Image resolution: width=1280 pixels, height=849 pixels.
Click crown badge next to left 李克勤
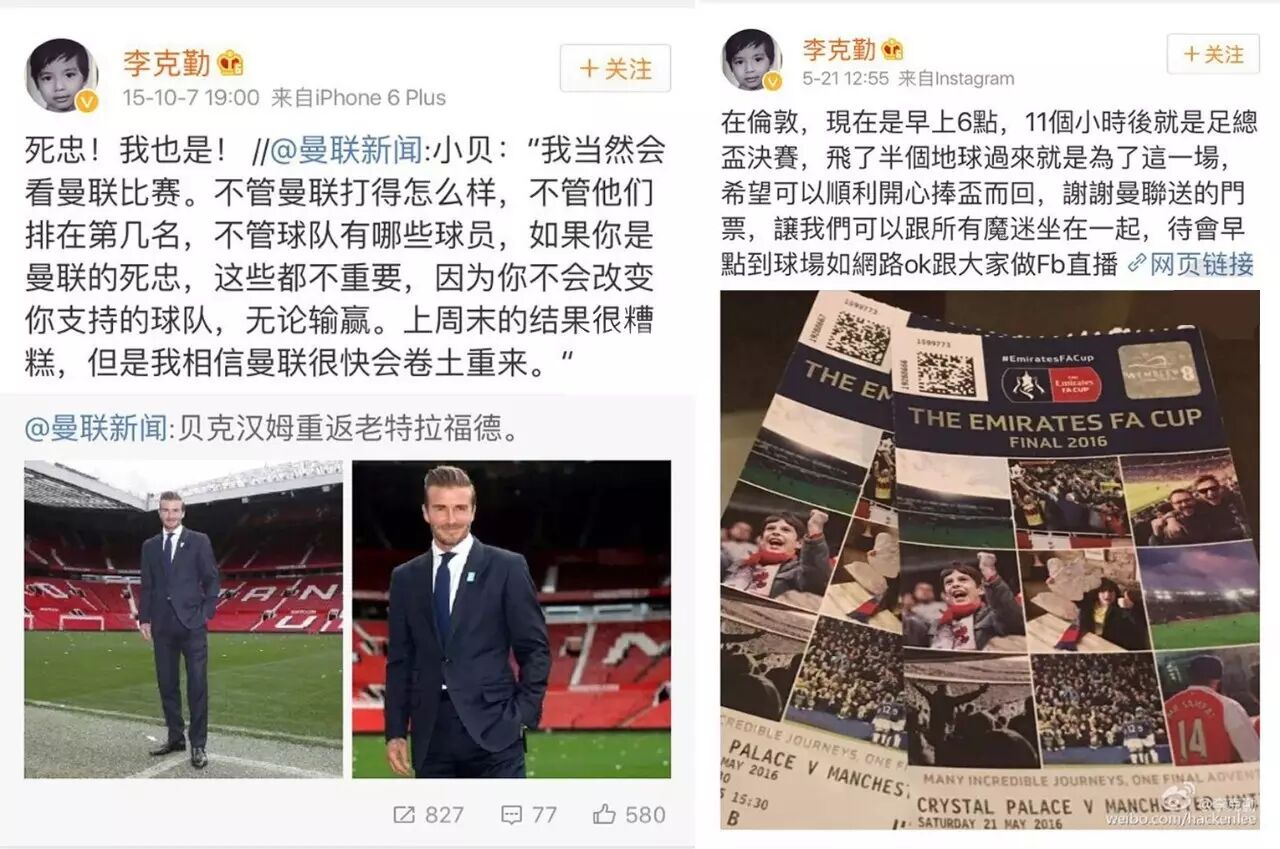231,63
